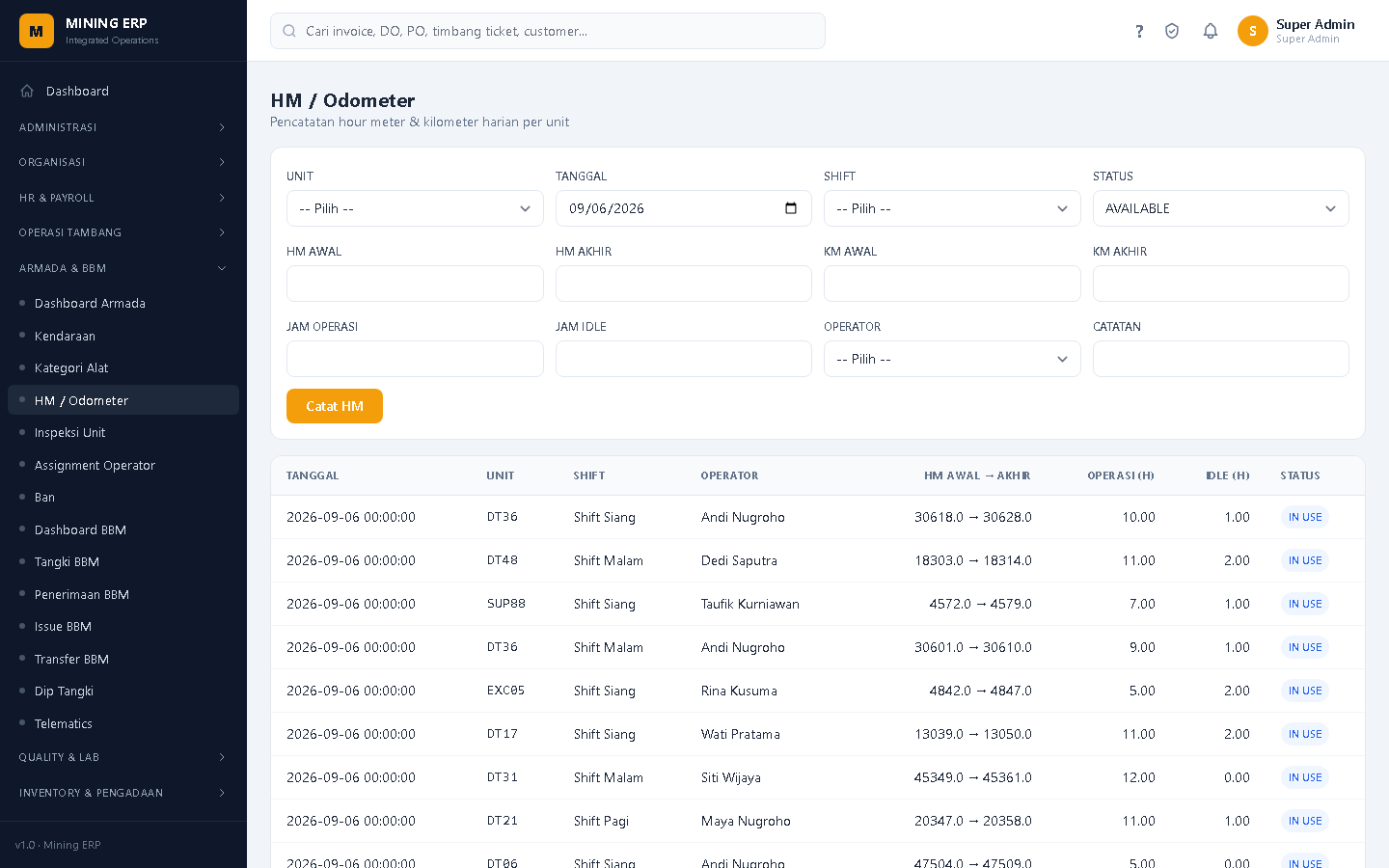Click the Tanggal column header
This screenshot has width=1389, height=868.
click(x=313, y=475)
